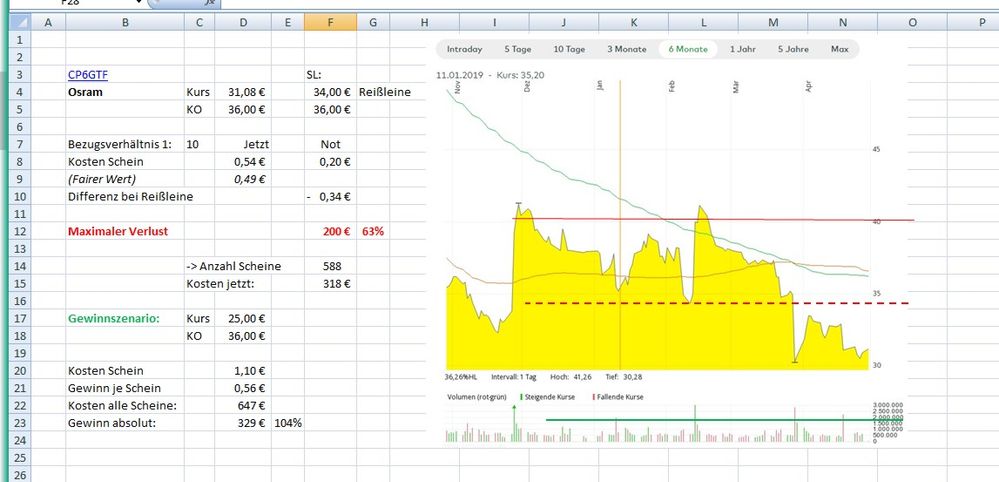Switch chart to Intraday tab
This screenshot has height=482, width=999.
click(464, 49)
